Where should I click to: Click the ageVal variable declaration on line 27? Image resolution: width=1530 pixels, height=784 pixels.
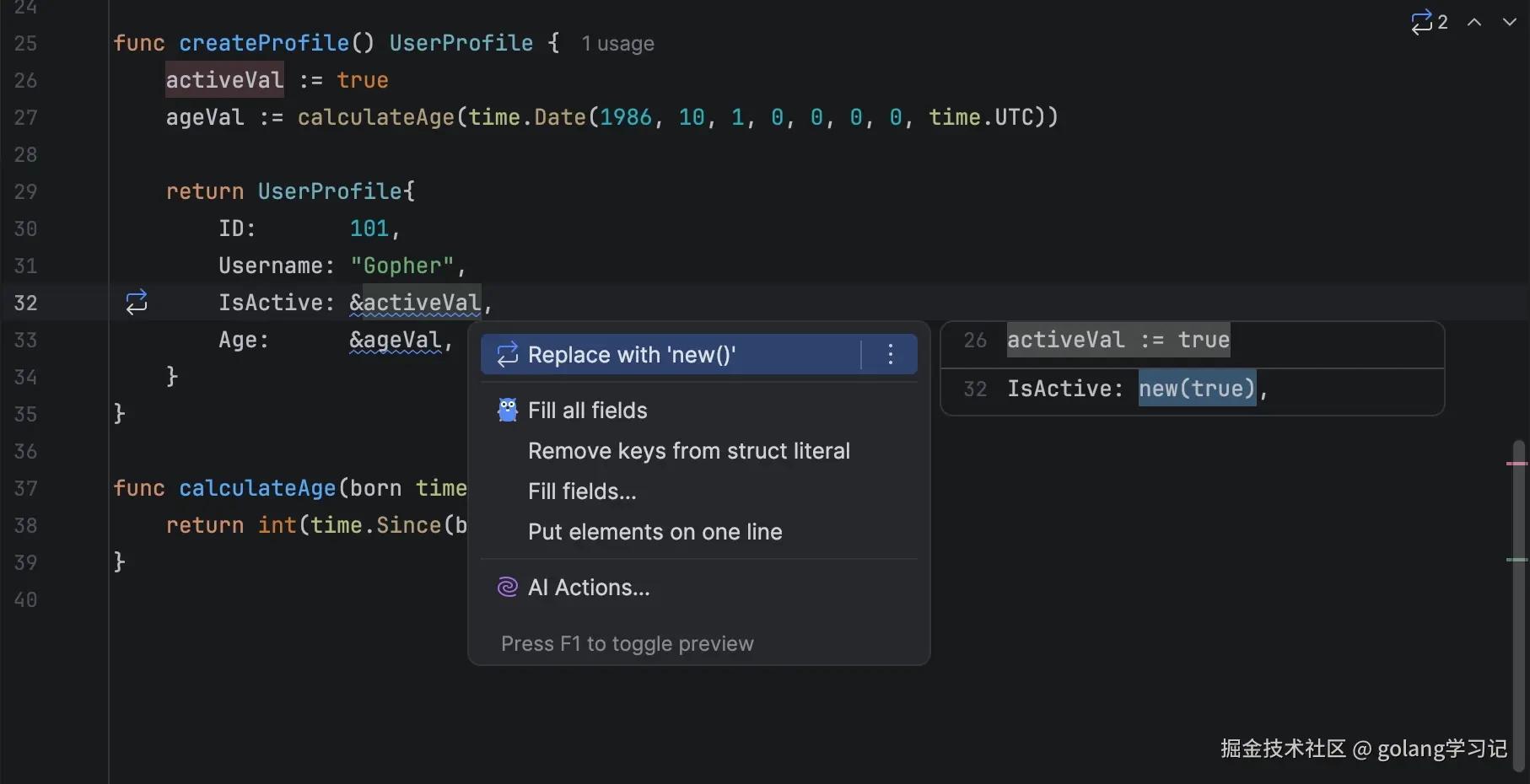click(205, 117)
